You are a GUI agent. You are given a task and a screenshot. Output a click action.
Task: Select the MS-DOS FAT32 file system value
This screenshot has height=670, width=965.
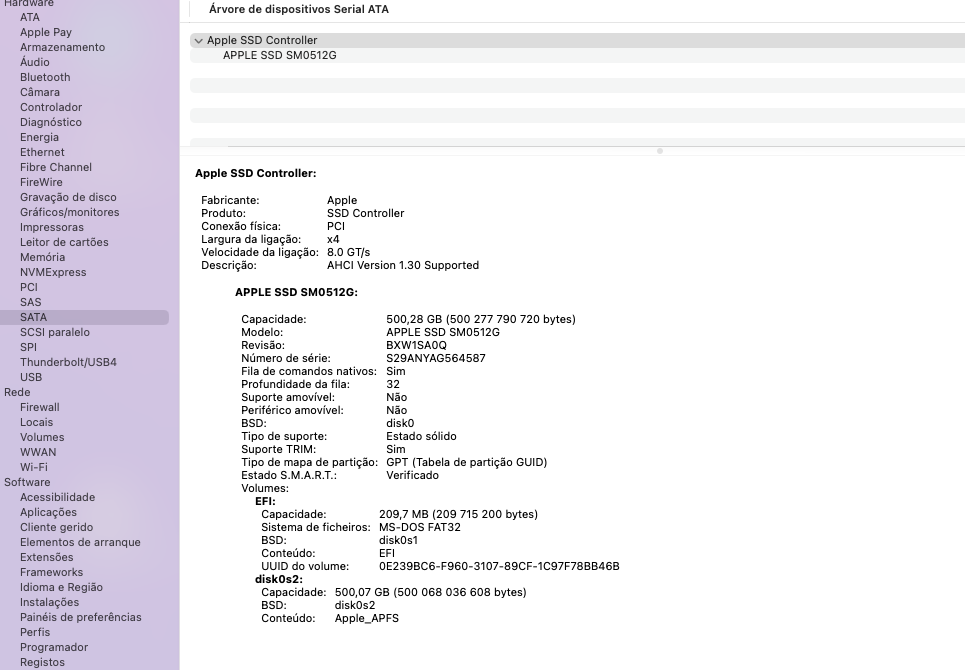pos(420,527)
